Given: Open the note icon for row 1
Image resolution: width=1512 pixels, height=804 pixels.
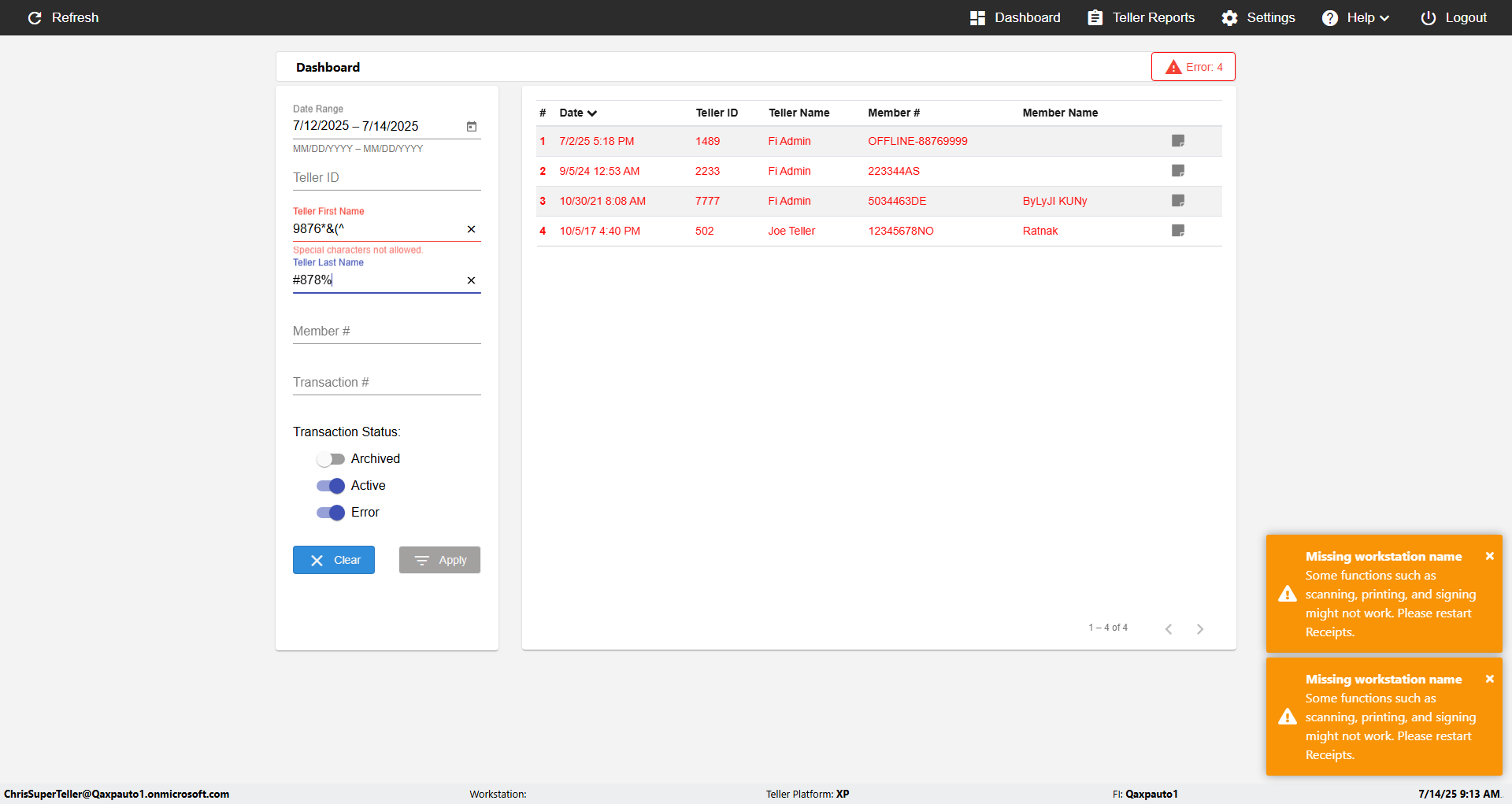Looking at the screenshot, I should pyautogui.click(x=1178, y=141).
